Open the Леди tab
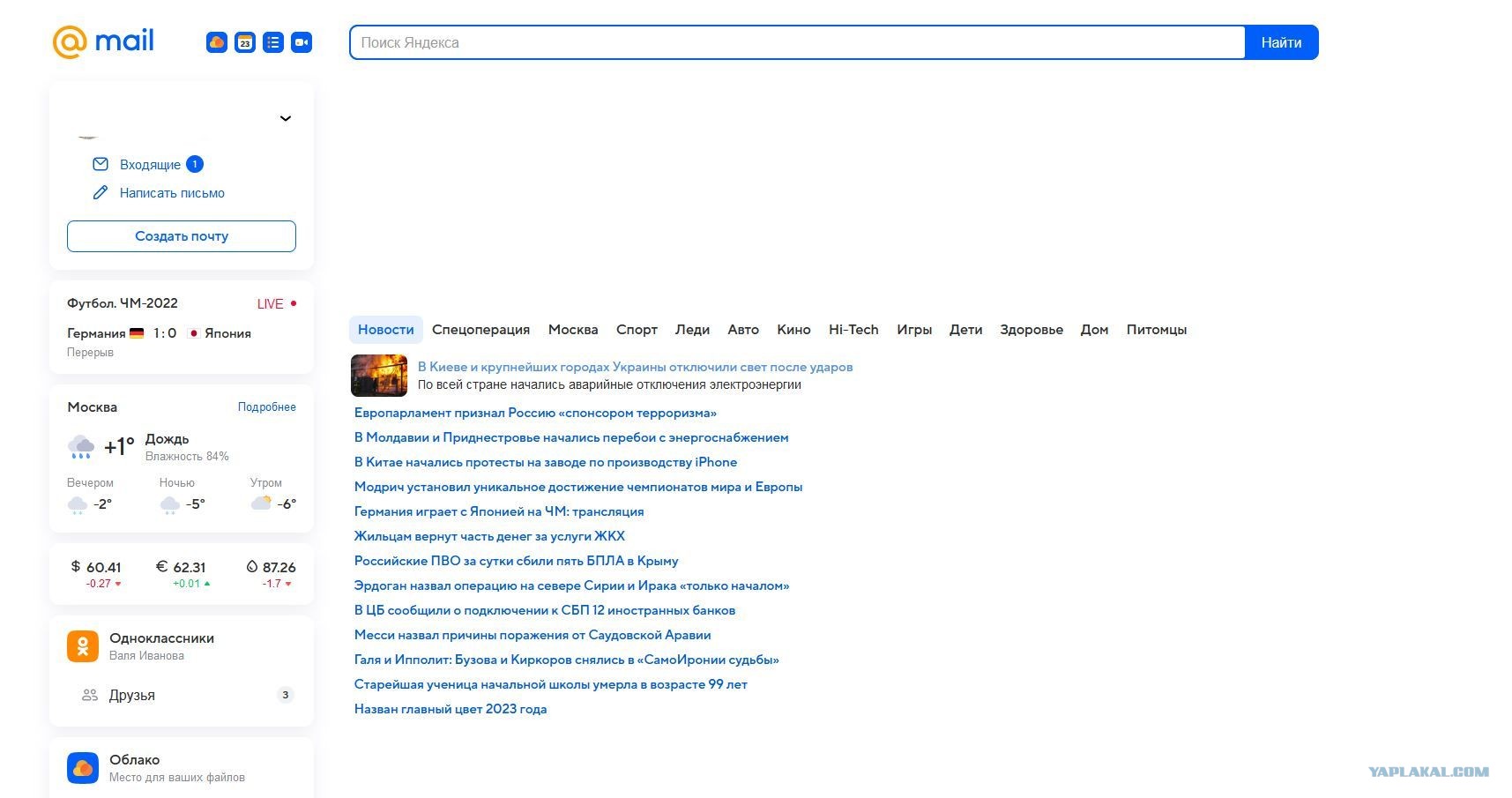The height and width of the screenshot is (798, 1512). (693, 330)
